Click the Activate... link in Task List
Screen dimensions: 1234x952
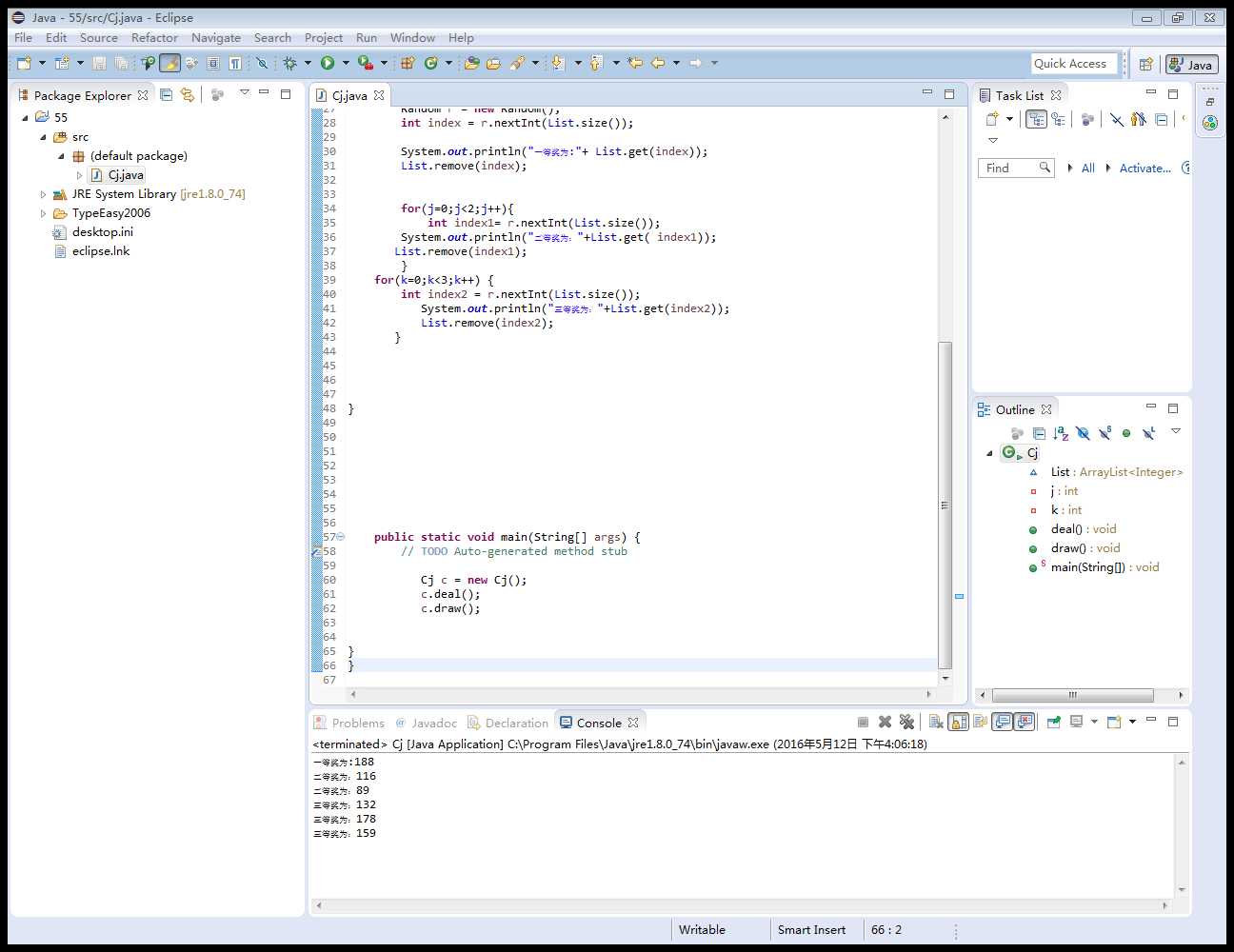pos(1144,168)
